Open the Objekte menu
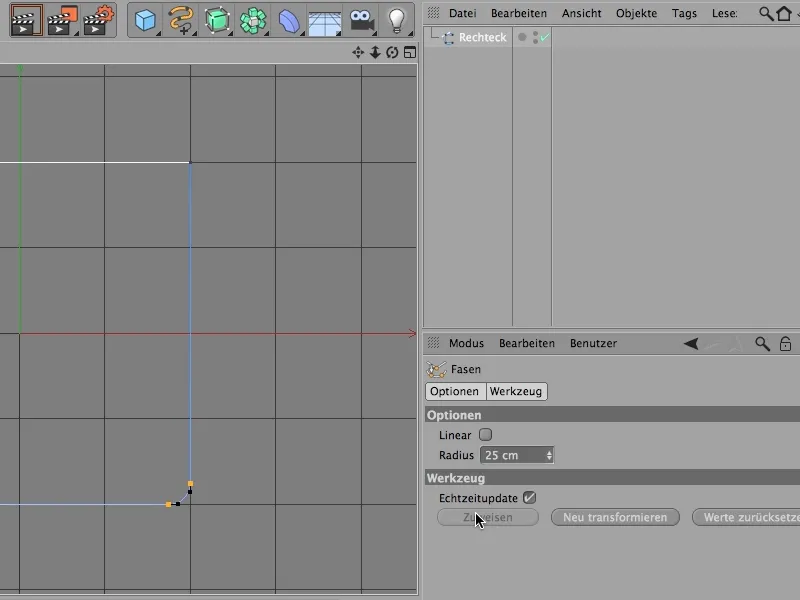This screenshot has height=600, width=800. coord(636,13)
